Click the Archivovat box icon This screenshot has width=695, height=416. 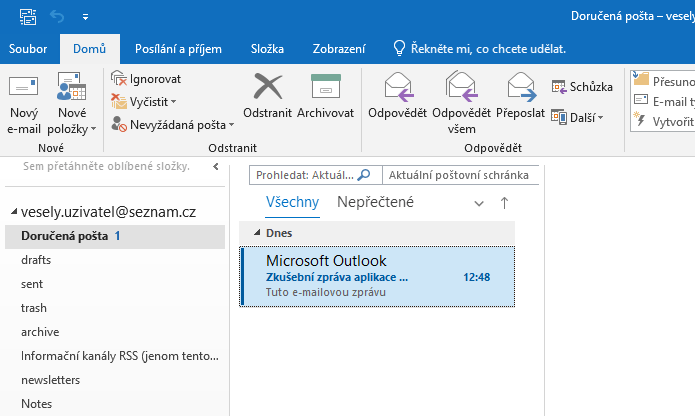[326, 86]
